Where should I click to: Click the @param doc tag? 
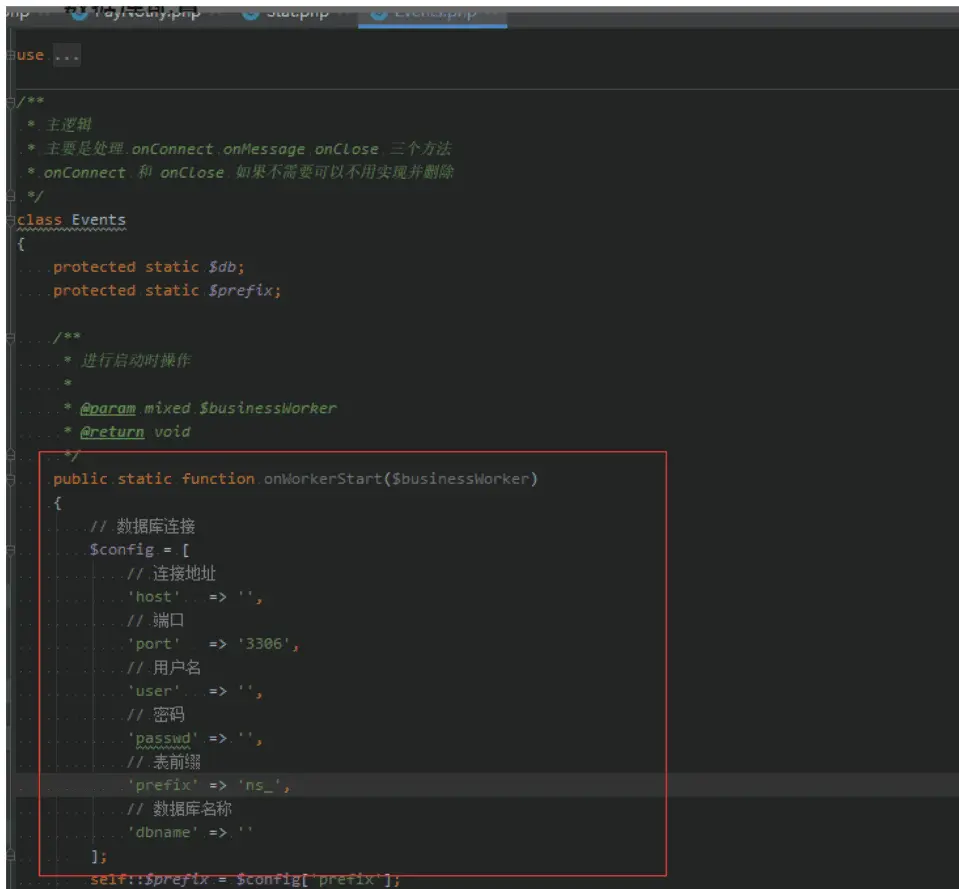pyautogui.click(x=107, y=408)
